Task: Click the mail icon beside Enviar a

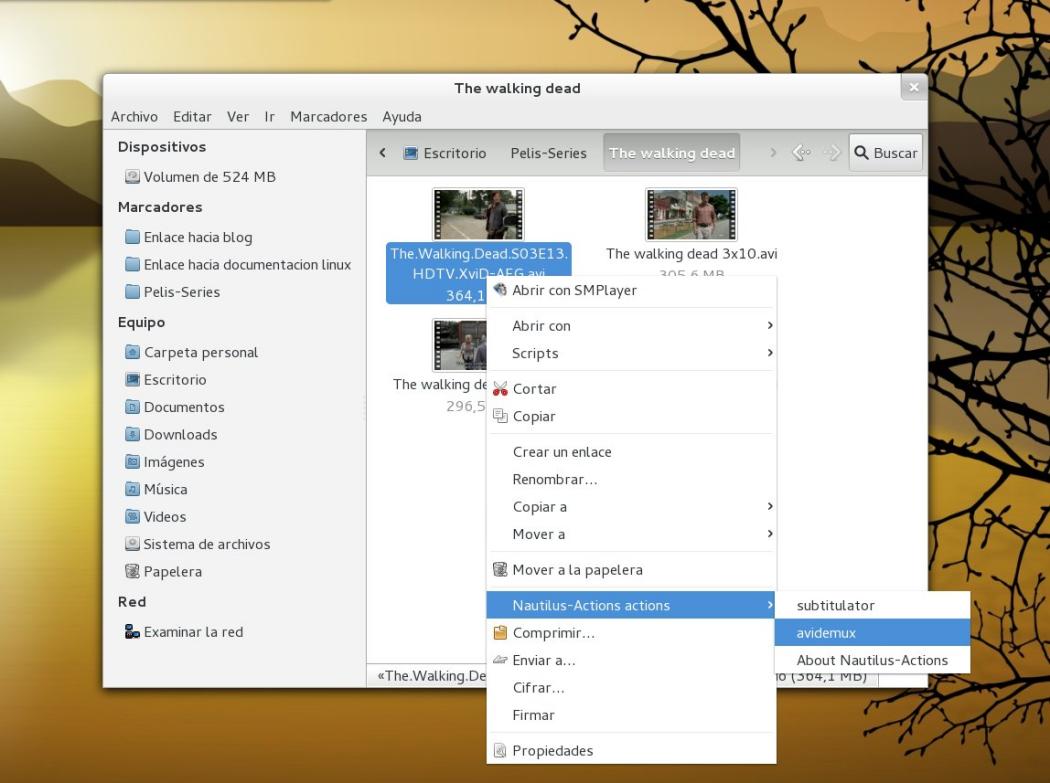Action: click(500, 660)
